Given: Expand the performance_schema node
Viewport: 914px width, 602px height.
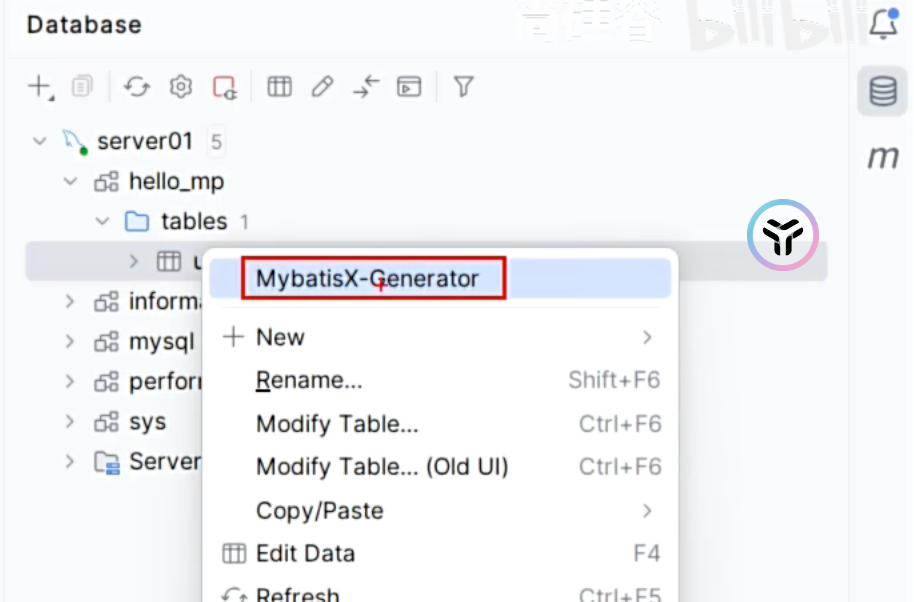Looking at the screenshot, I should [70, 382].
